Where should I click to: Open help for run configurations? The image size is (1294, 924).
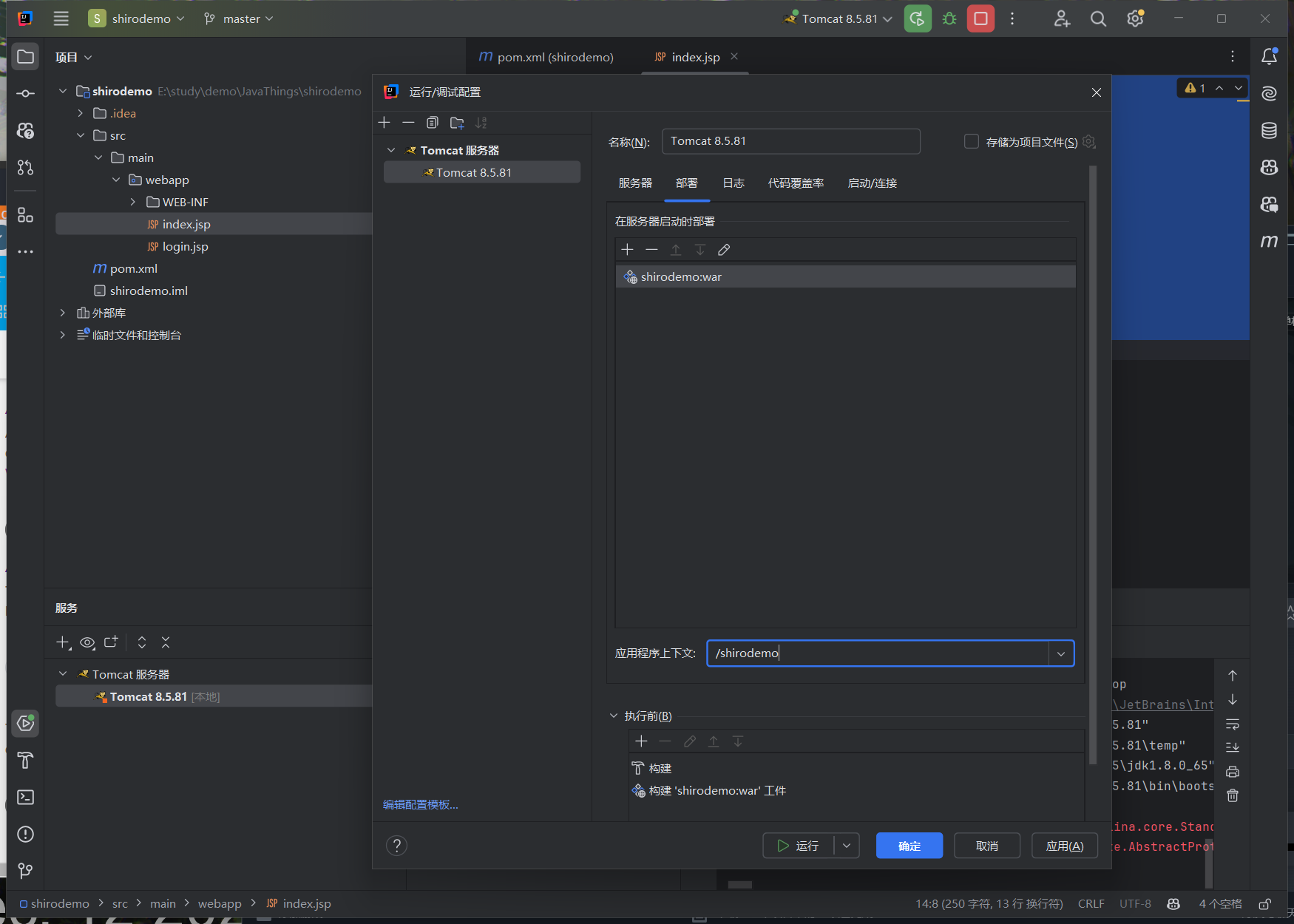397,846
